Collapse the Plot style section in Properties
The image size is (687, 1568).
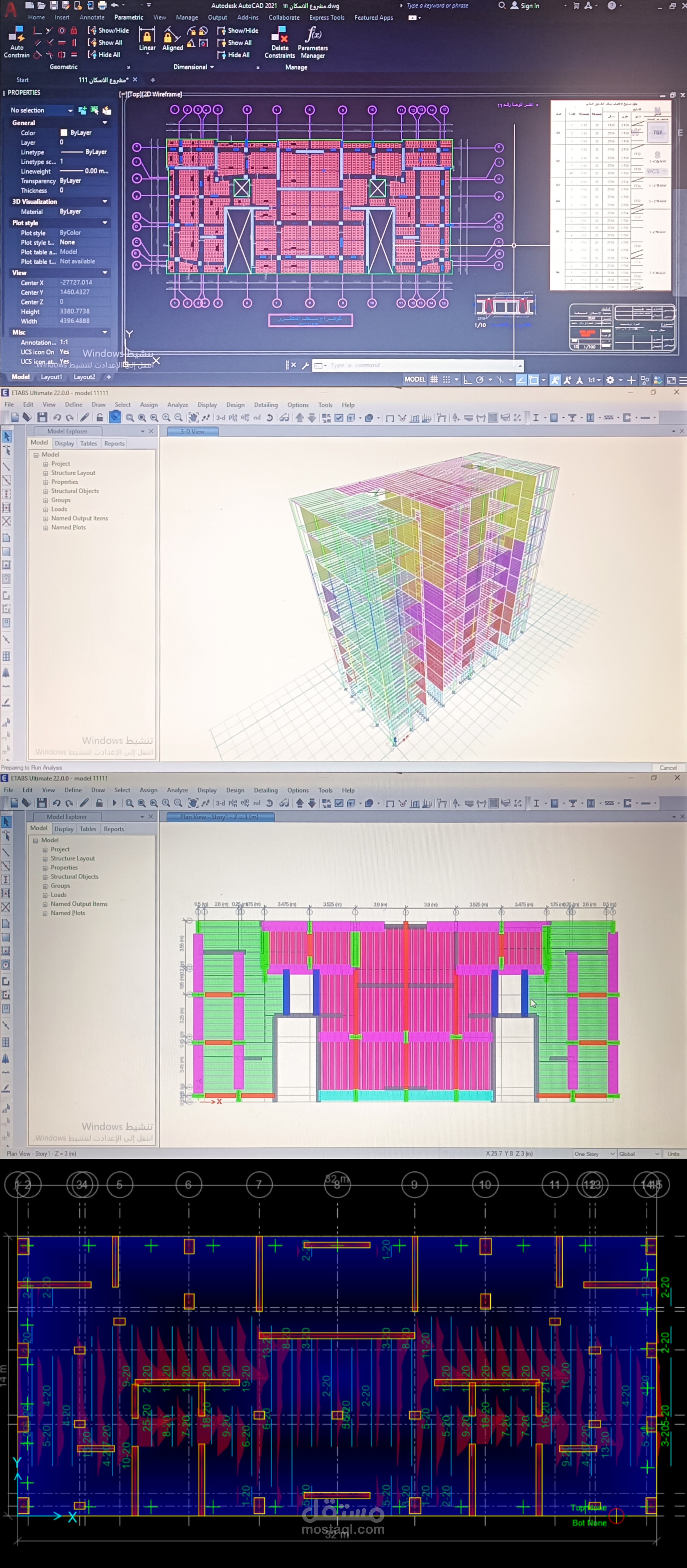(x=105, y=223)
